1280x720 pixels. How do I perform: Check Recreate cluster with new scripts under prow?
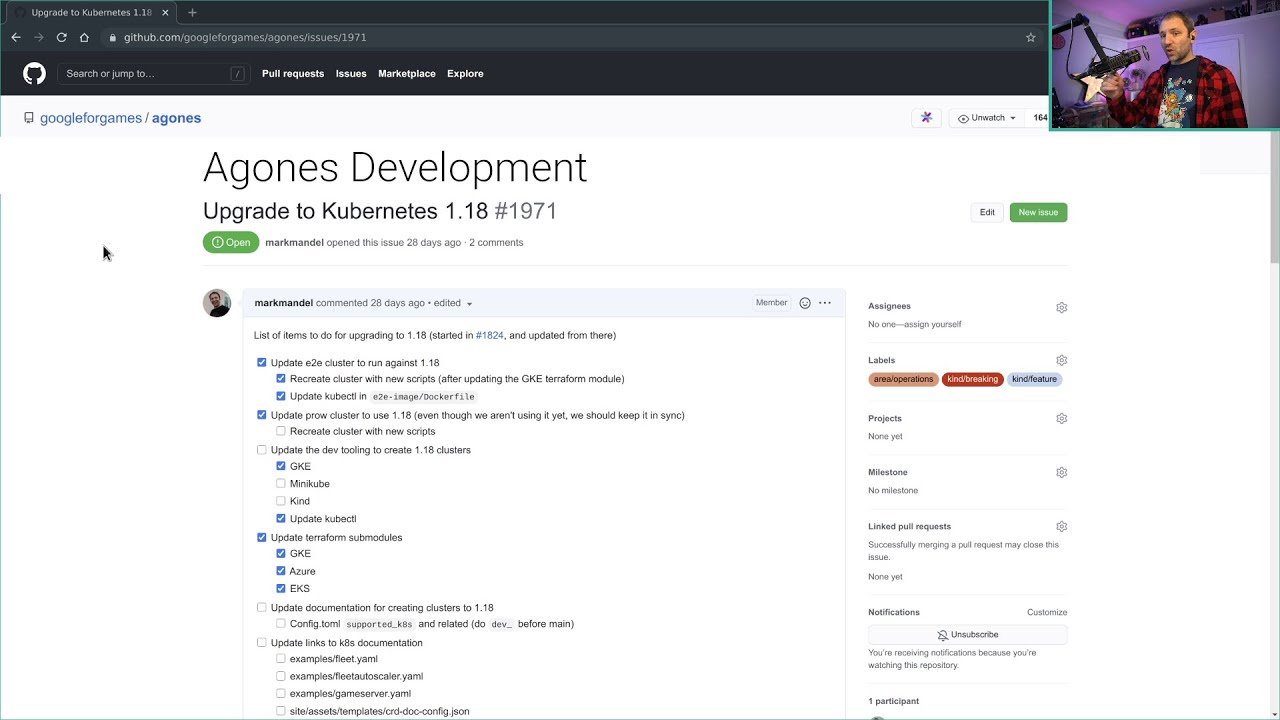click(281, 431)
